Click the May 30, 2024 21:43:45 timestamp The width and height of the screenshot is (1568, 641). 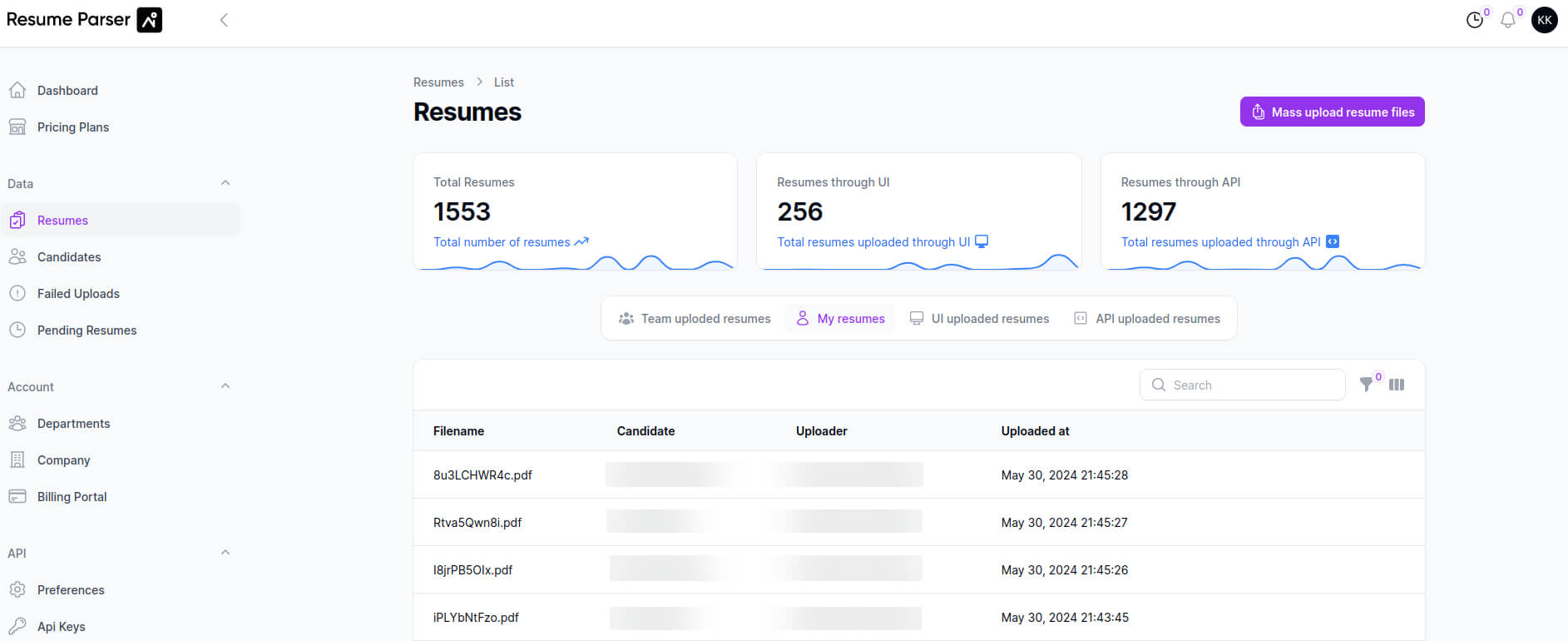click(x=1064, y=617)
